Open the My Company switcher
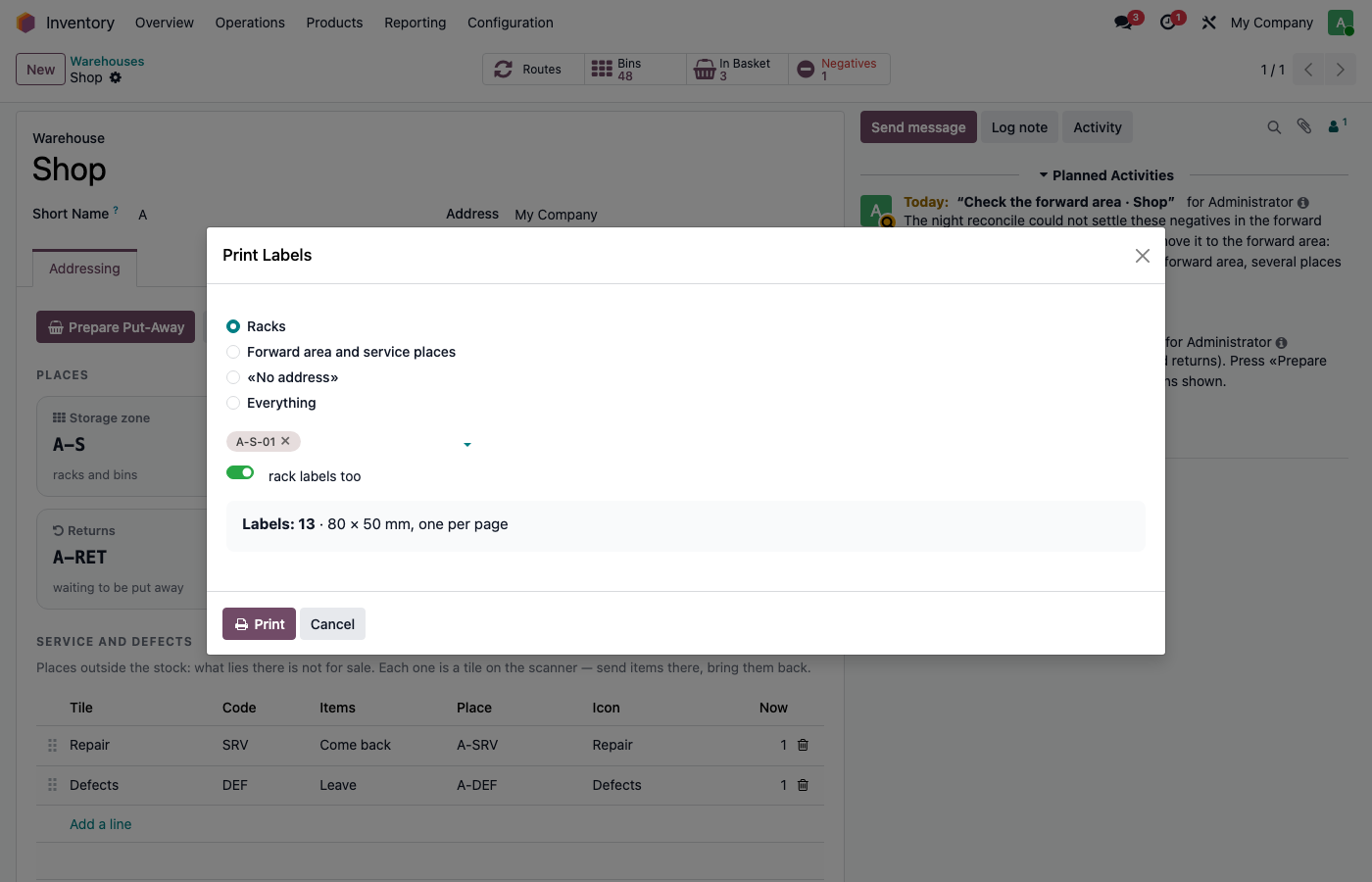Screen dimensions: 1372x882 1271,23
